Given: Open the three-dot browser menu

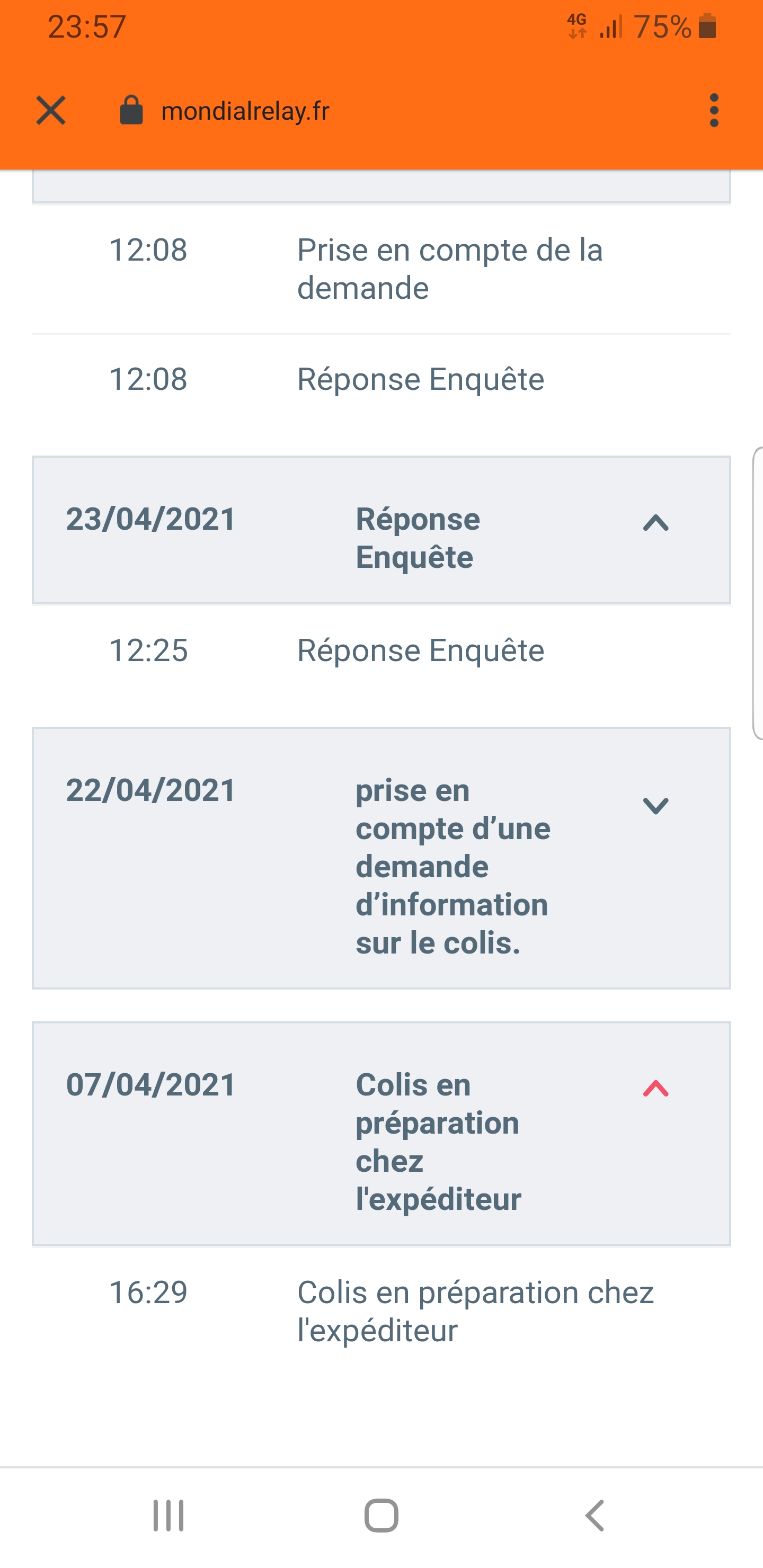Looking at the screenshot, I should (714, 111).
